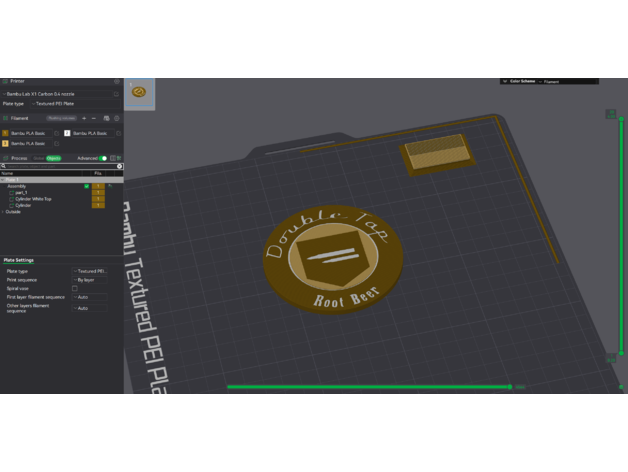
Task: Enable the Spiral vase checkbox
Action: click(x=74, y=288)
